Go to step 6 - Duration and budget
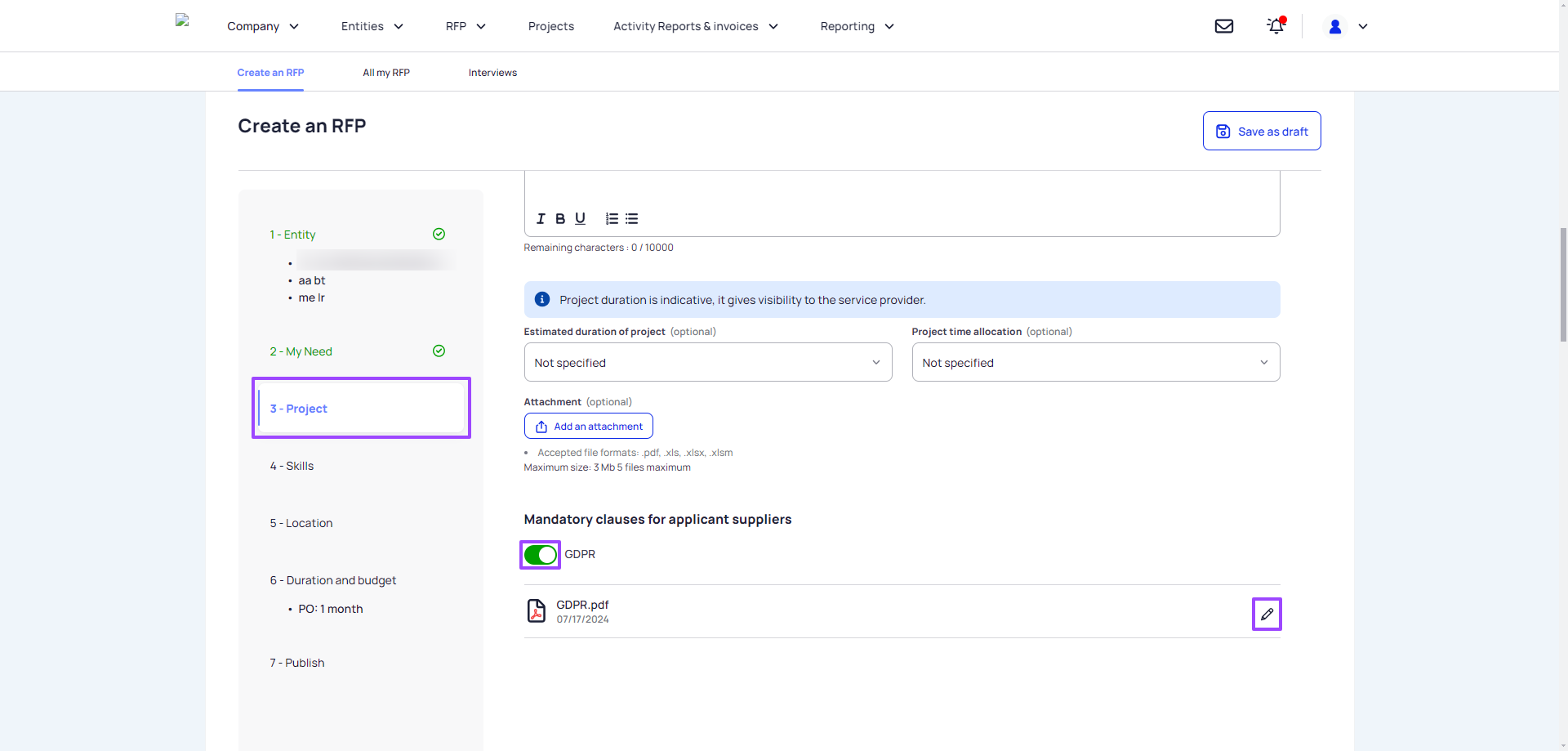 pyautogui.click(x=333, y=580)
